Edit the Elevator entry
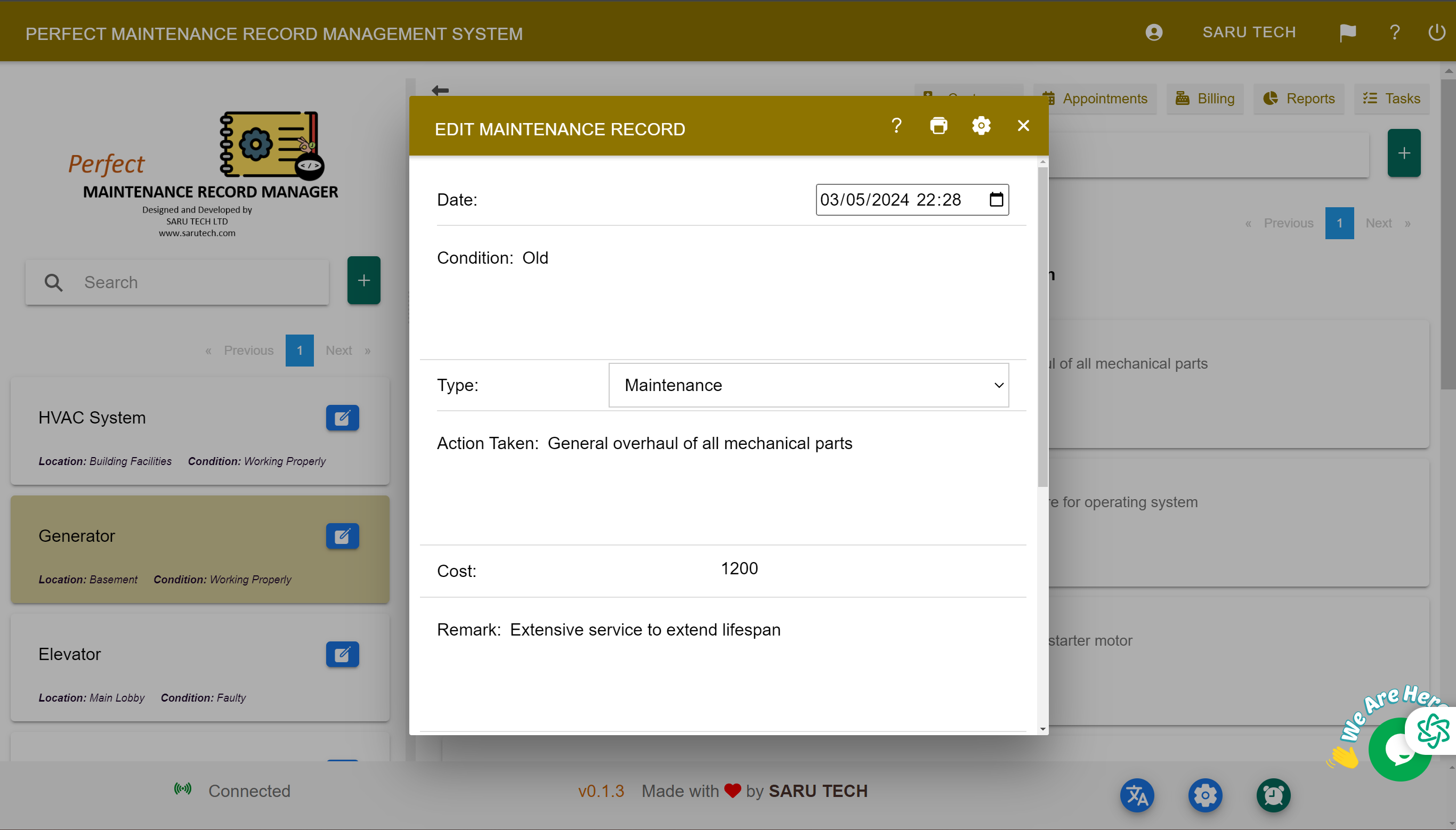Image resolution: width=1456 pixels, height=830 pixels. (342, 654)
